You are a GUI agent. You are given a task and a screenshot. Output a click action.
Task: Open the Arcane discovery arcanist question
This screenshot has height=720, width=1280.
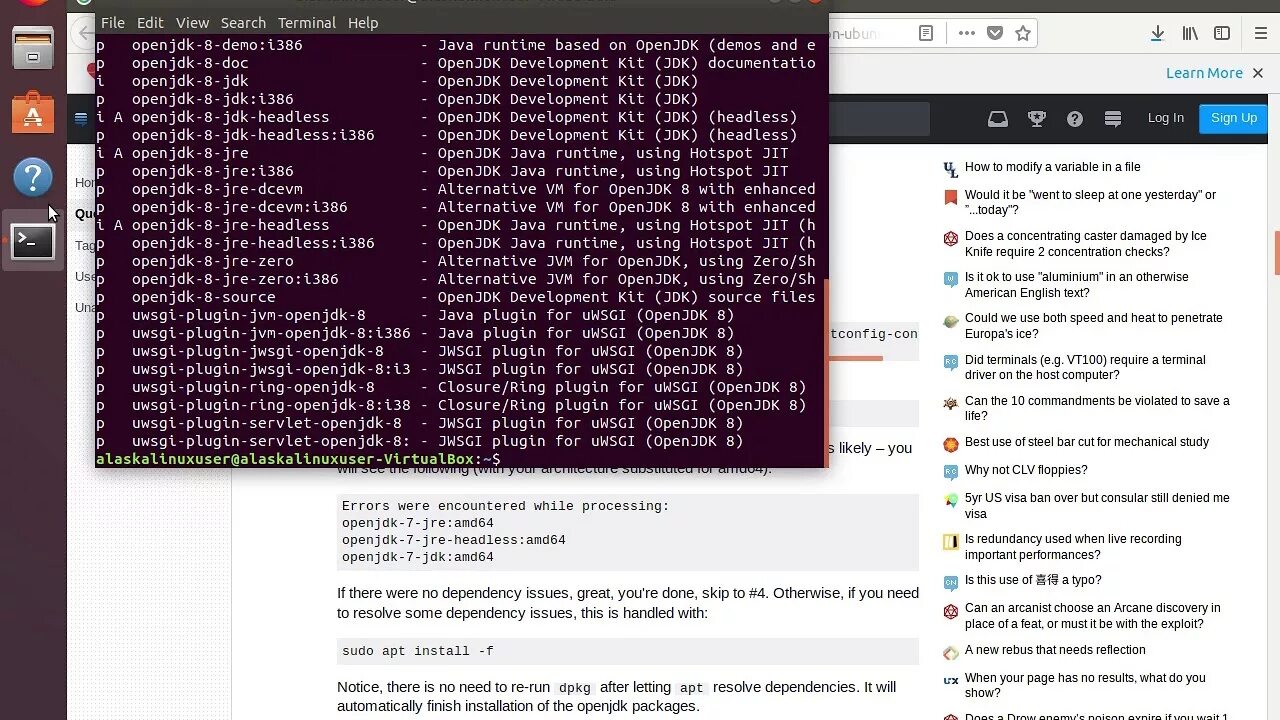pyautogui.click(x=1092, y=616)
